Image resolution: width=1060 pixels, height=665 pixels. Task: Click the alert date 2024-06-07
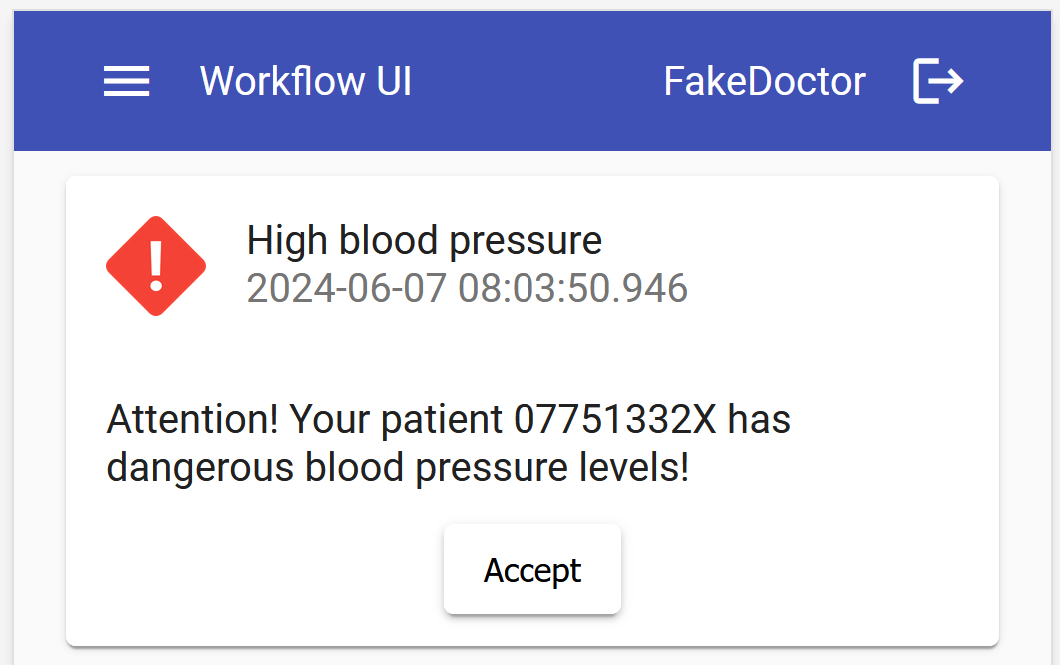coord(347,289)
